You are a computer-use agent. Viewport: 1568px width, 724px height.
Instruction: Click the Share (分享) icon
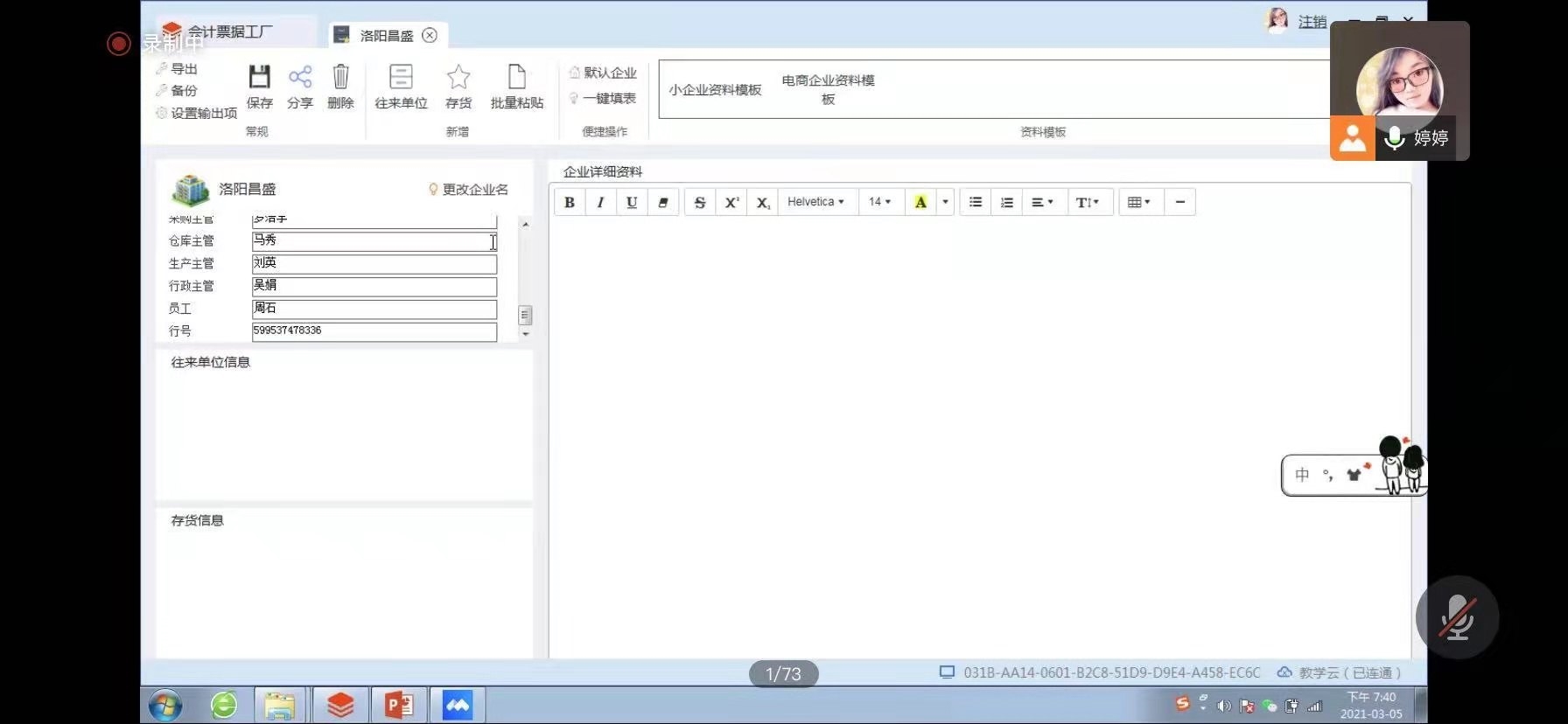300,78
